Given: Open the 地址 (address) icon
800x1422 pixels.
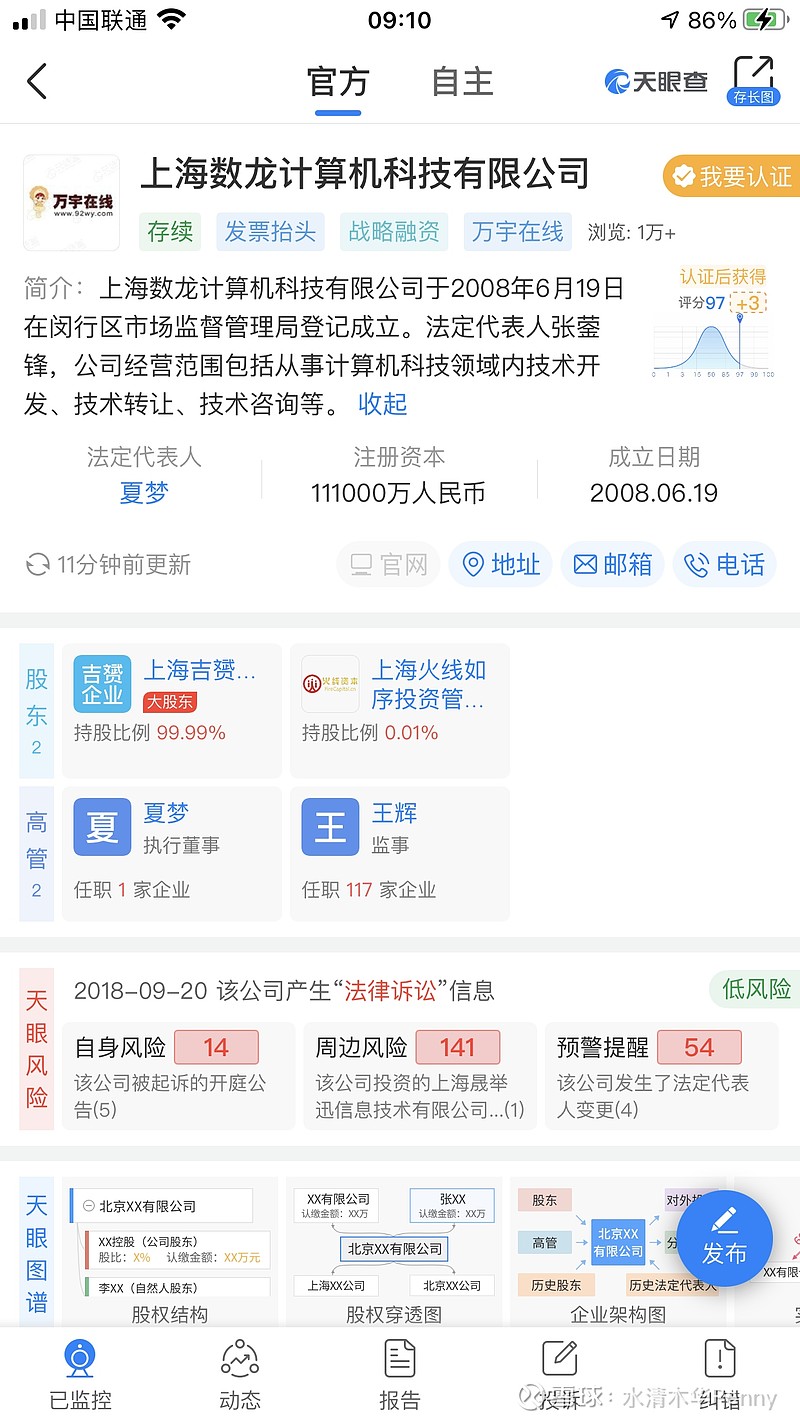Looking at the screenshot, I should pos(500,564).
